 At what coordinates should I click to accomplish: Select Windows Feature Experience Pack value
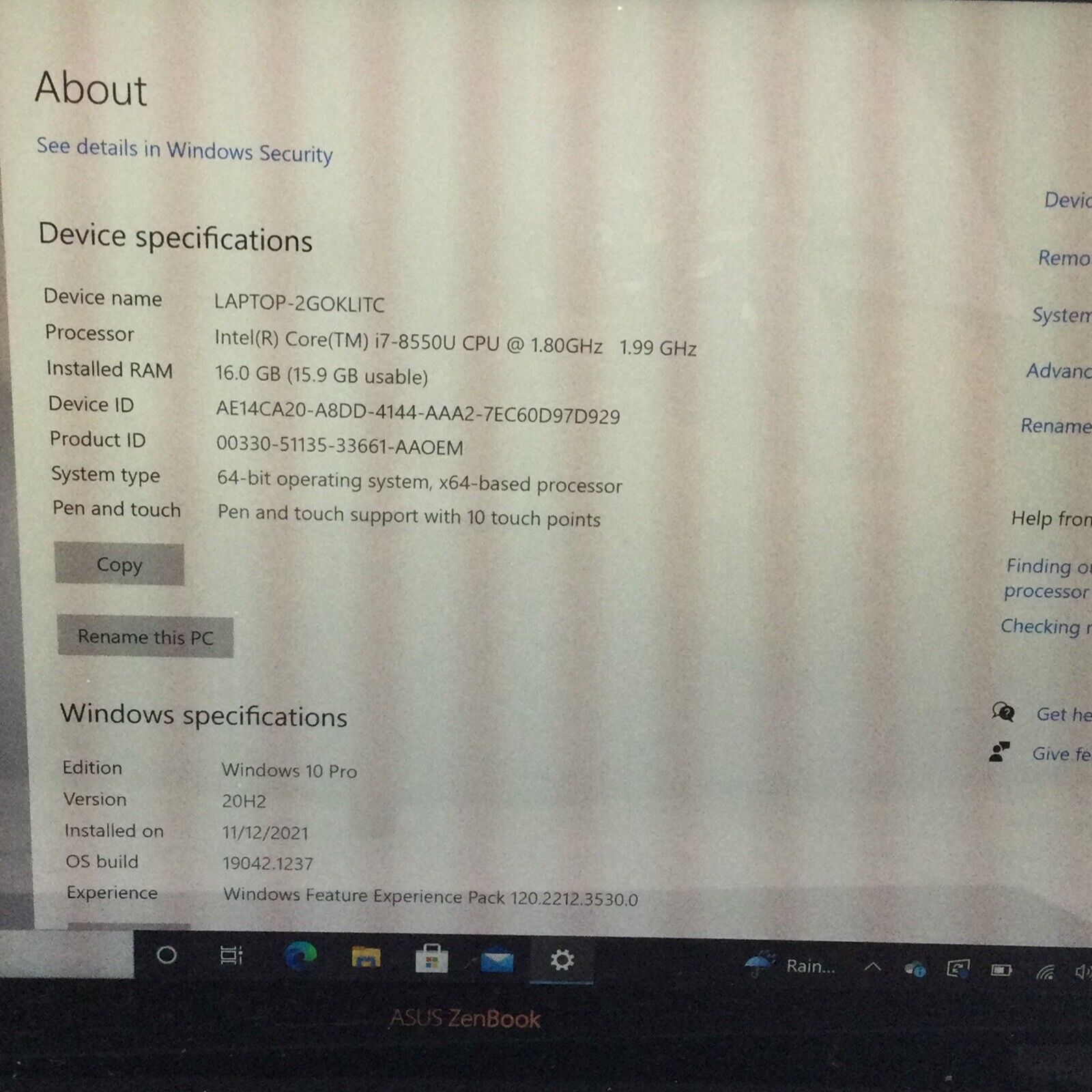[x=431, y=896]
